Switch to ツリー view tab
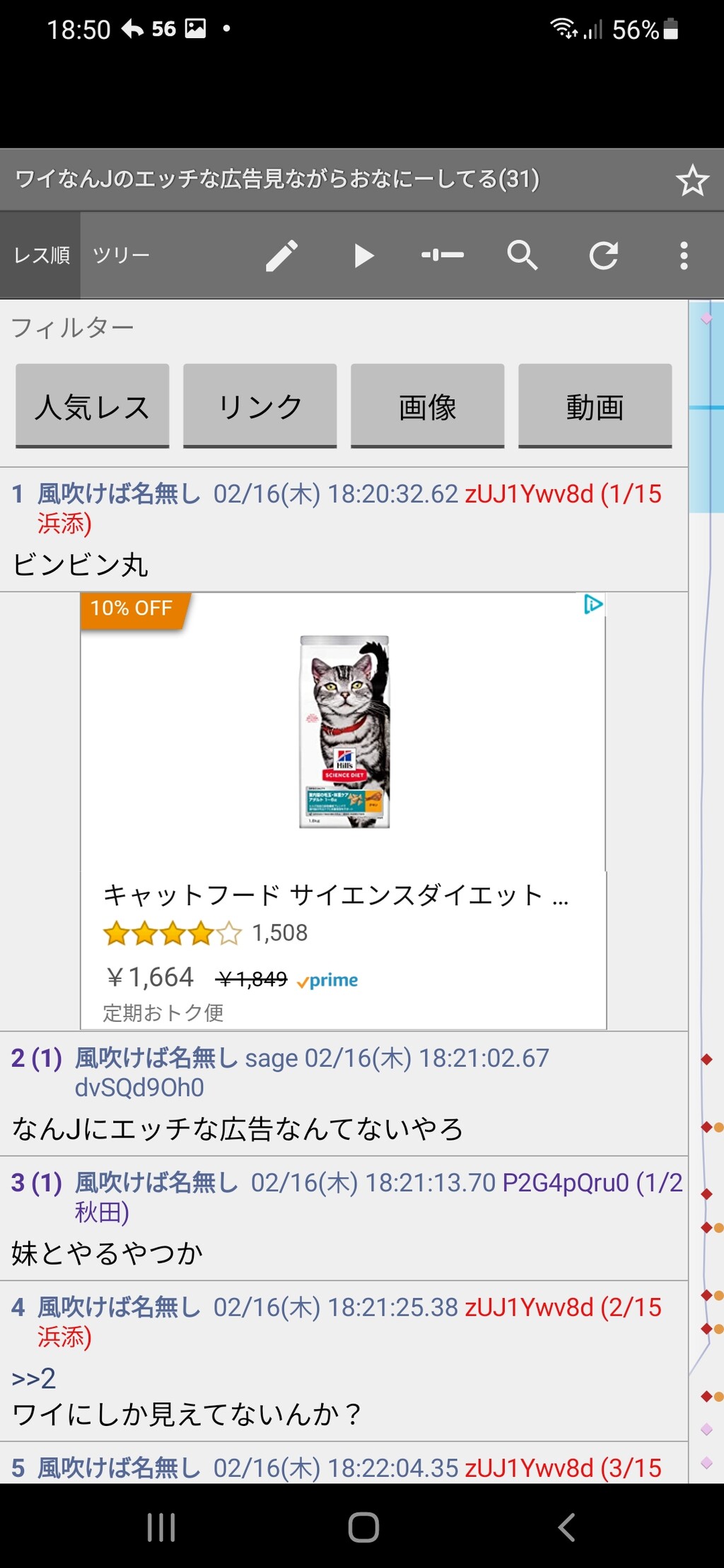 121,255
